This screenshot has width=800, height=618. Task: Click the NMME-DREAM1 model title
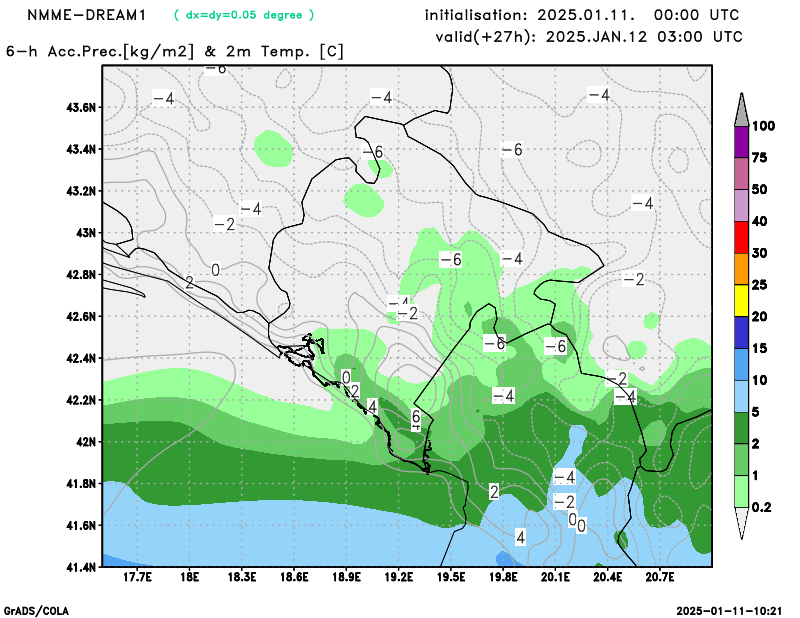[x=87, y=15]
